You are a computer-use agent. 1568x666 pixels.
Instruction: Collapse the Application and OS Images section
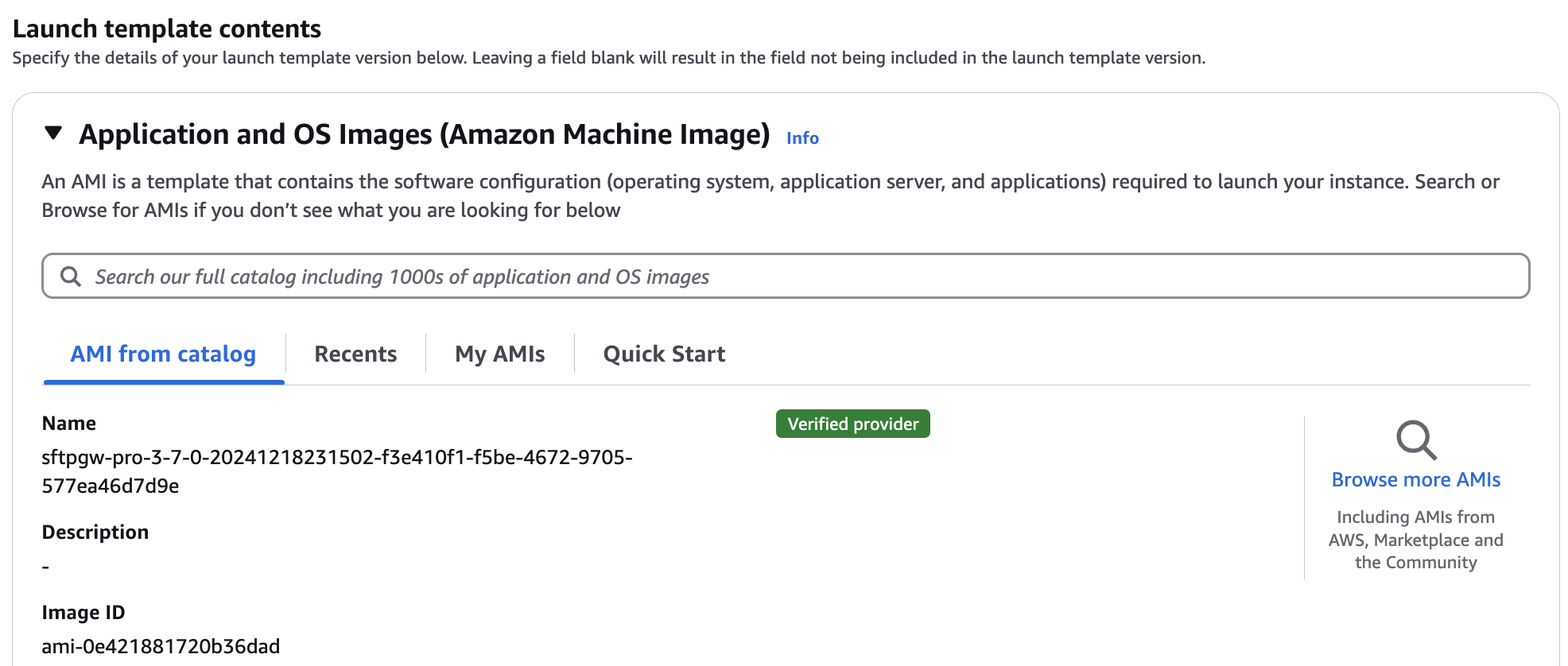click(53, 134)
